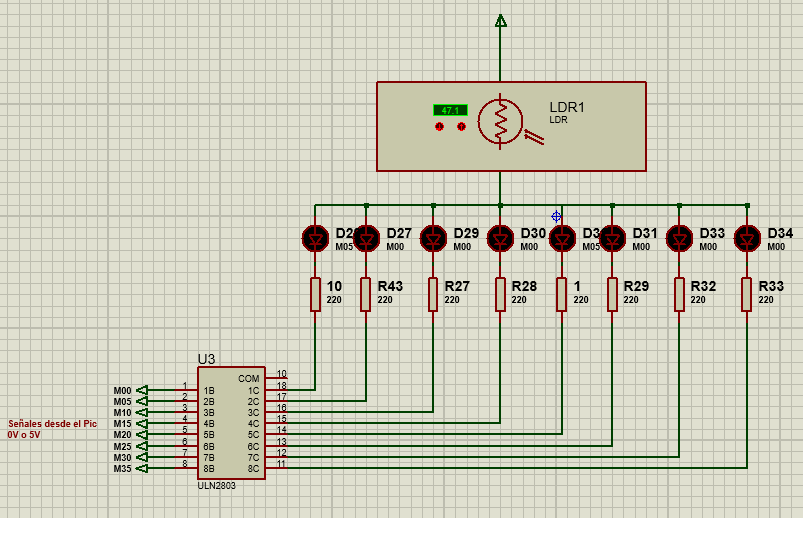Image resolution: width=803 pixels, height=542 pixels.
Task: Select LED D34 diode symbol
Action: pos(747,239)
